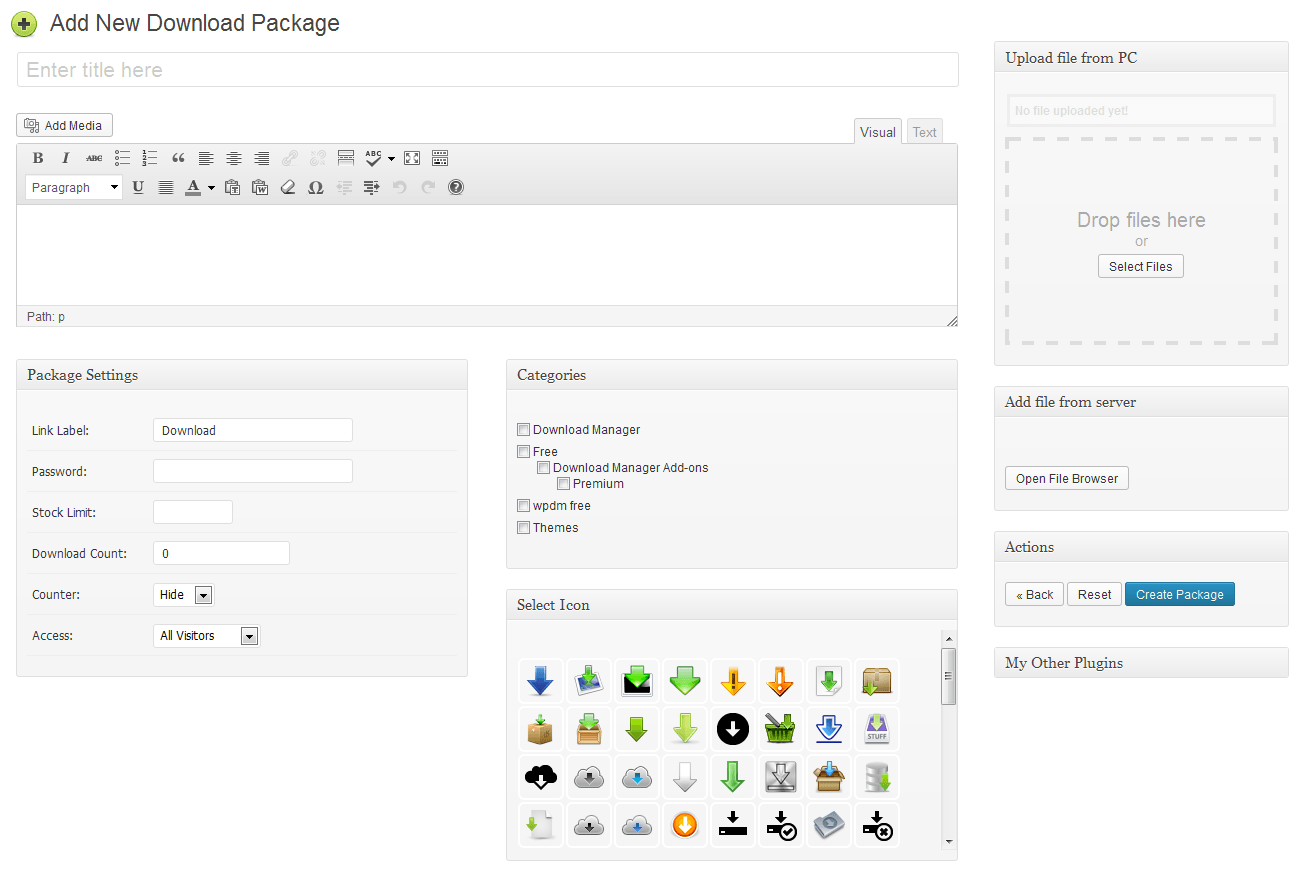1304x885 pixels.
Task: Align text center
Action: 234,158
